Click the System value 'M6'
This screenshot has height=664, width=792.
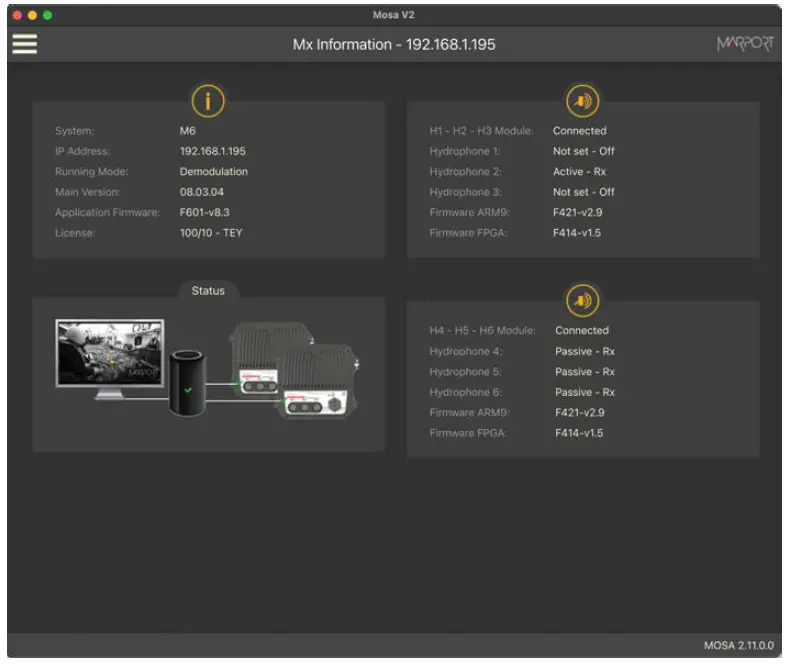pyautogui.click(x=187, y=131)
